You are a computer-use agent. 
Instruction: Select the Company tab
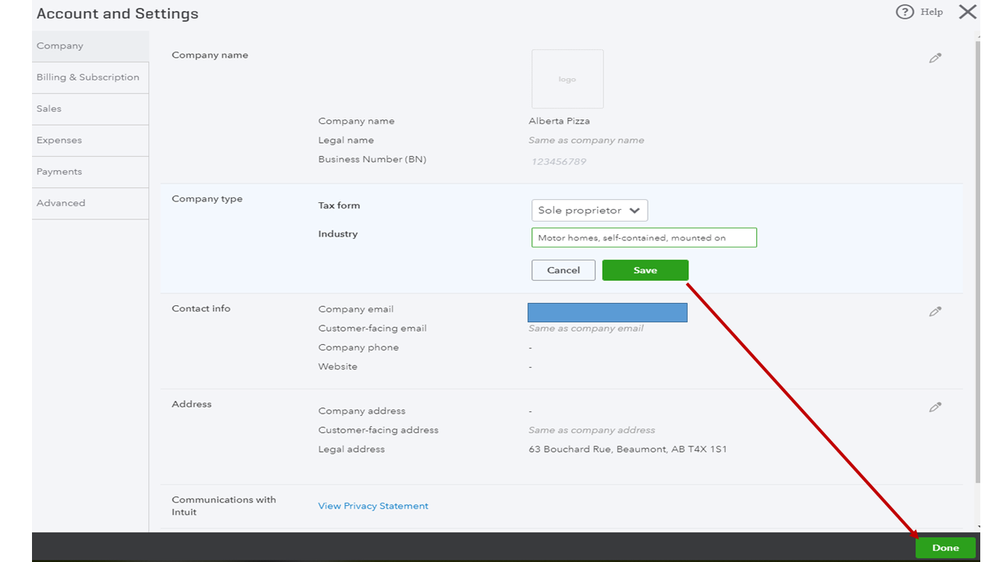(60, 46)
